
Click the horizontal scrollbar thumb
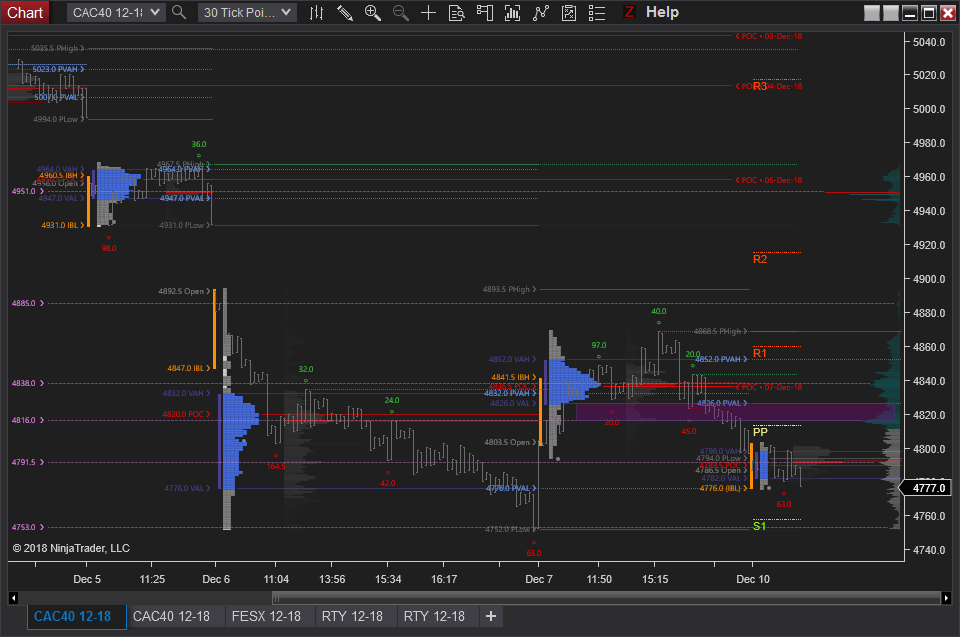tap(606, 598)
